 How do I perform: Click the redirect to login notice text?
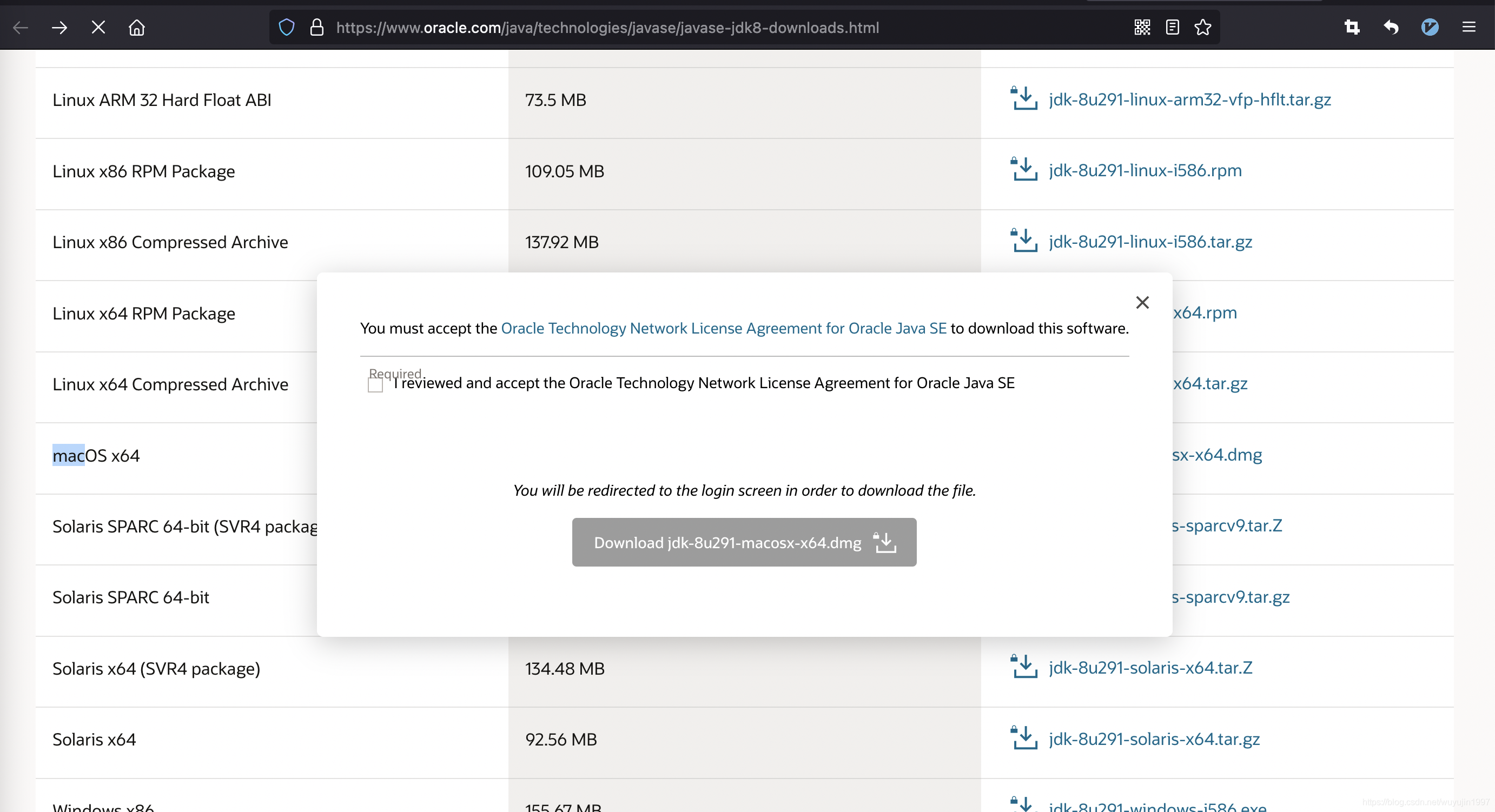click(745, 491)
